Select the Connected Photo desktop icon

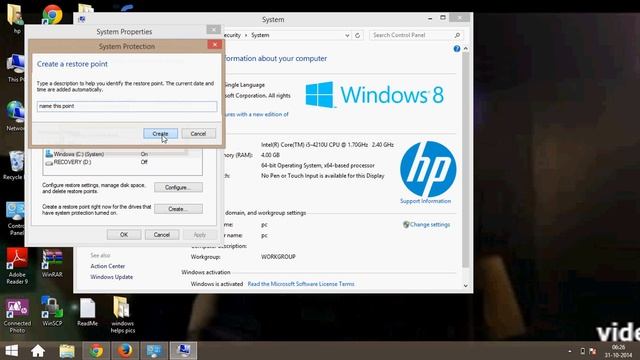click(17, 316)
